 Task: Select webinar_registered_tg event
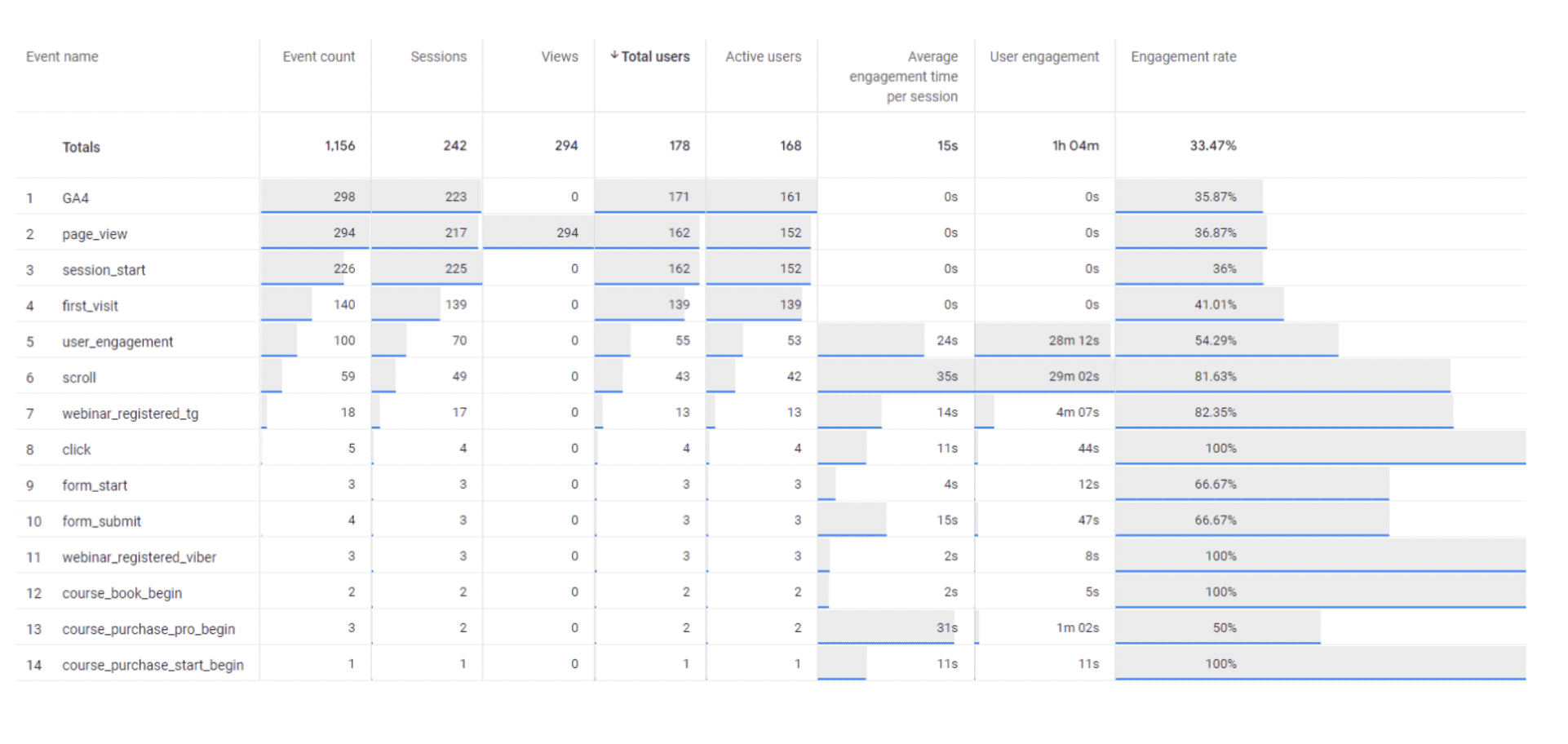(131, 414)
